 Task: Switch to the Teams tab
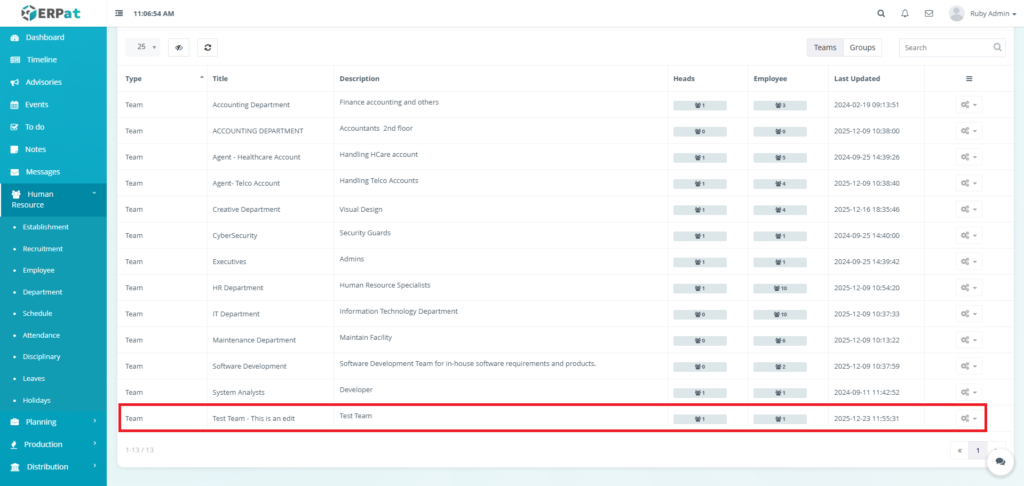(825, 47)
